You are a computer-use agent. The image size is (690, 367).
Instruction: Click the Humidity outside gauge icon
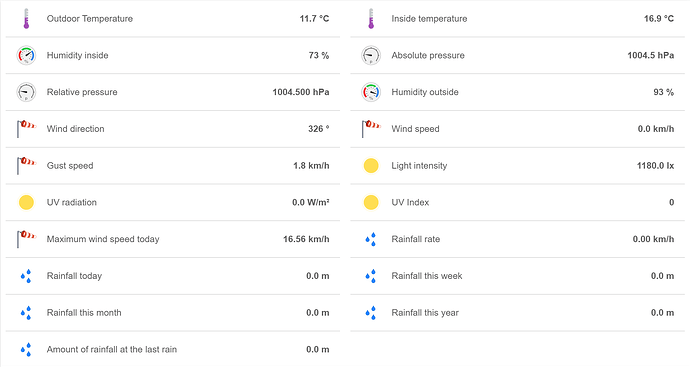tap(371, 92)
